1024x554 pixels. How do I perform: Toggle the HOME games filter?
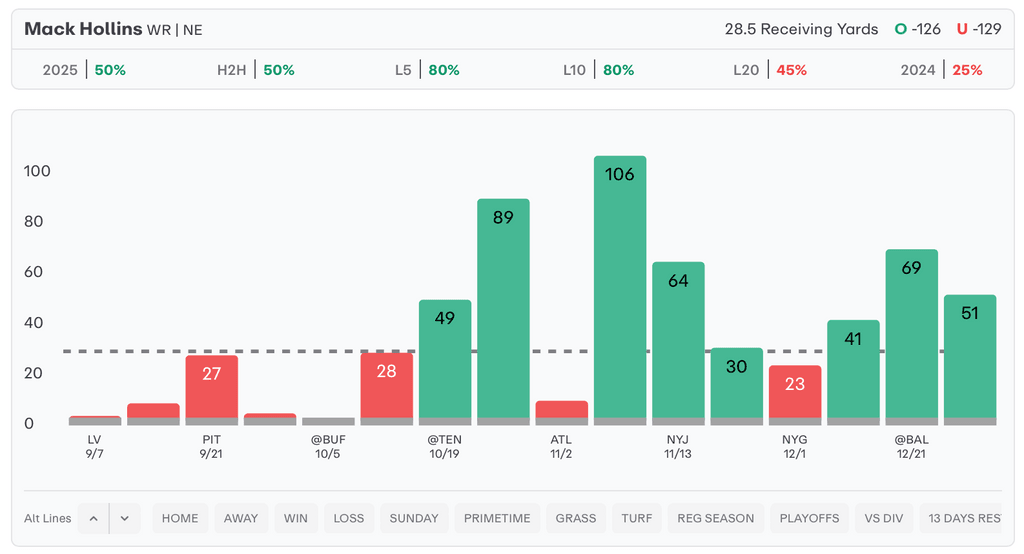pos(180,518)
